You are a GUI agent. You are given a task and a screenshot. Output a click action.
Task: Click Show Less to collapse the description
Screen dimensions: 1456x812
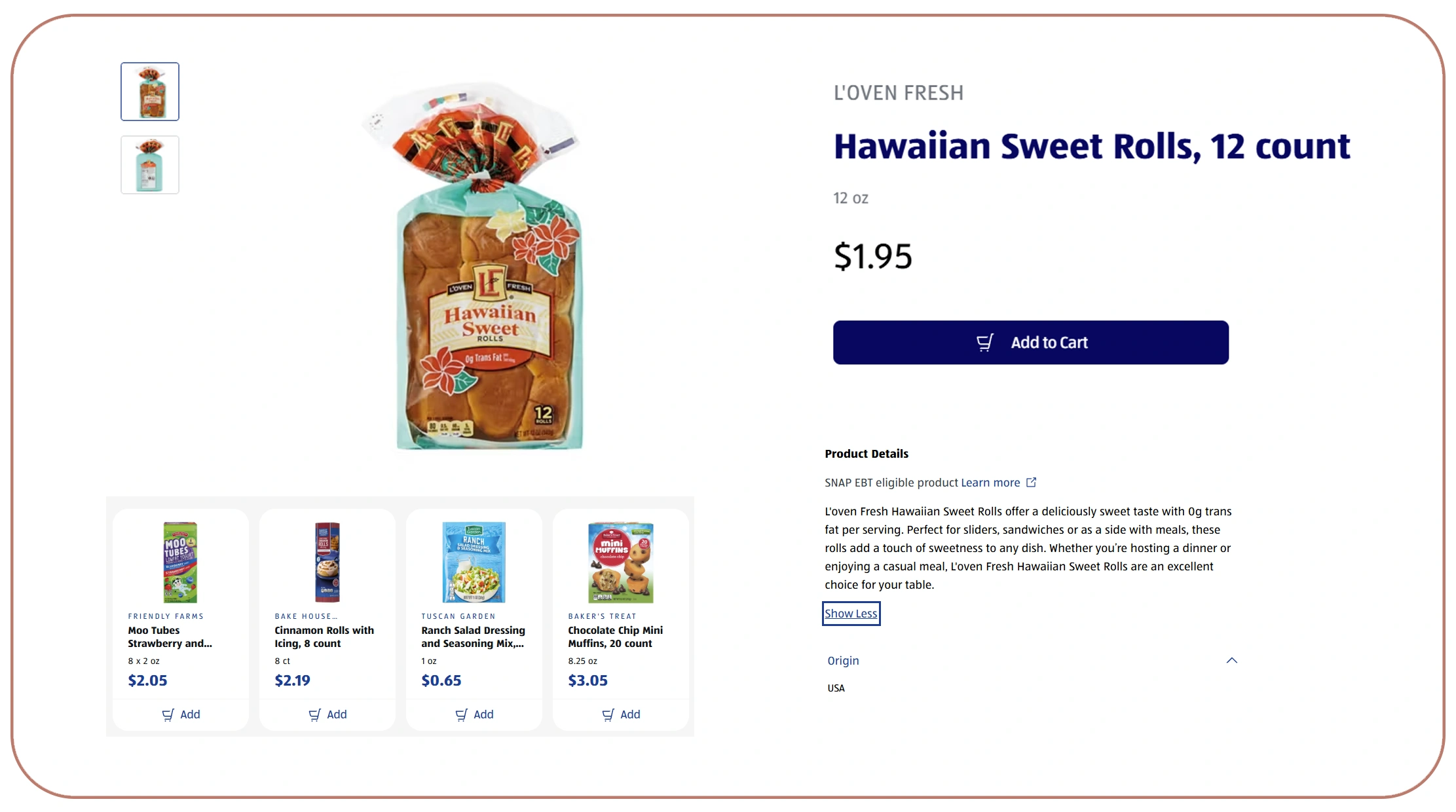851,614
